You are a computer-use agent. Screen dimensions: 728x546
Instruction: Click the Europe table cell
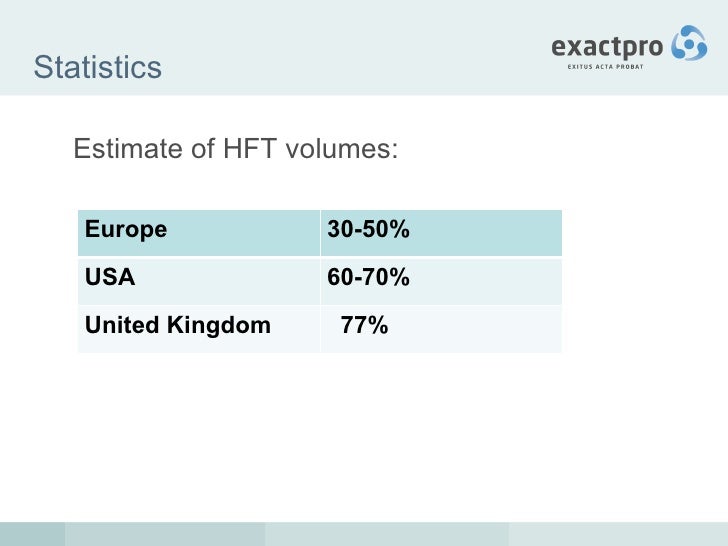[x=199, y=233]
